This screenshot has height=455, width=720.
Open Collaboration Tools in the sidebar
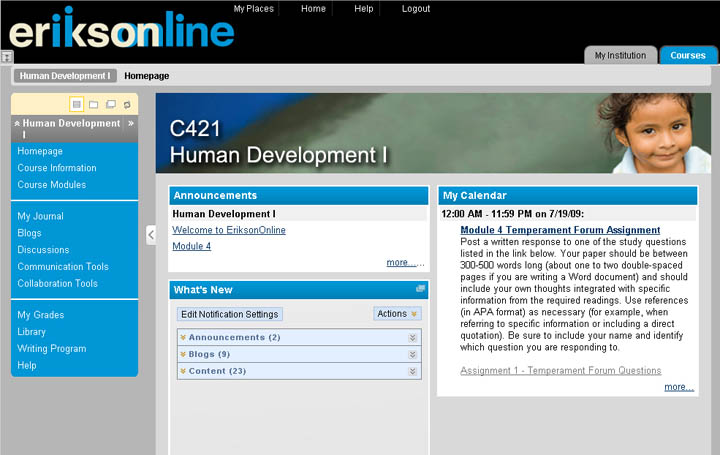[57, 283]
